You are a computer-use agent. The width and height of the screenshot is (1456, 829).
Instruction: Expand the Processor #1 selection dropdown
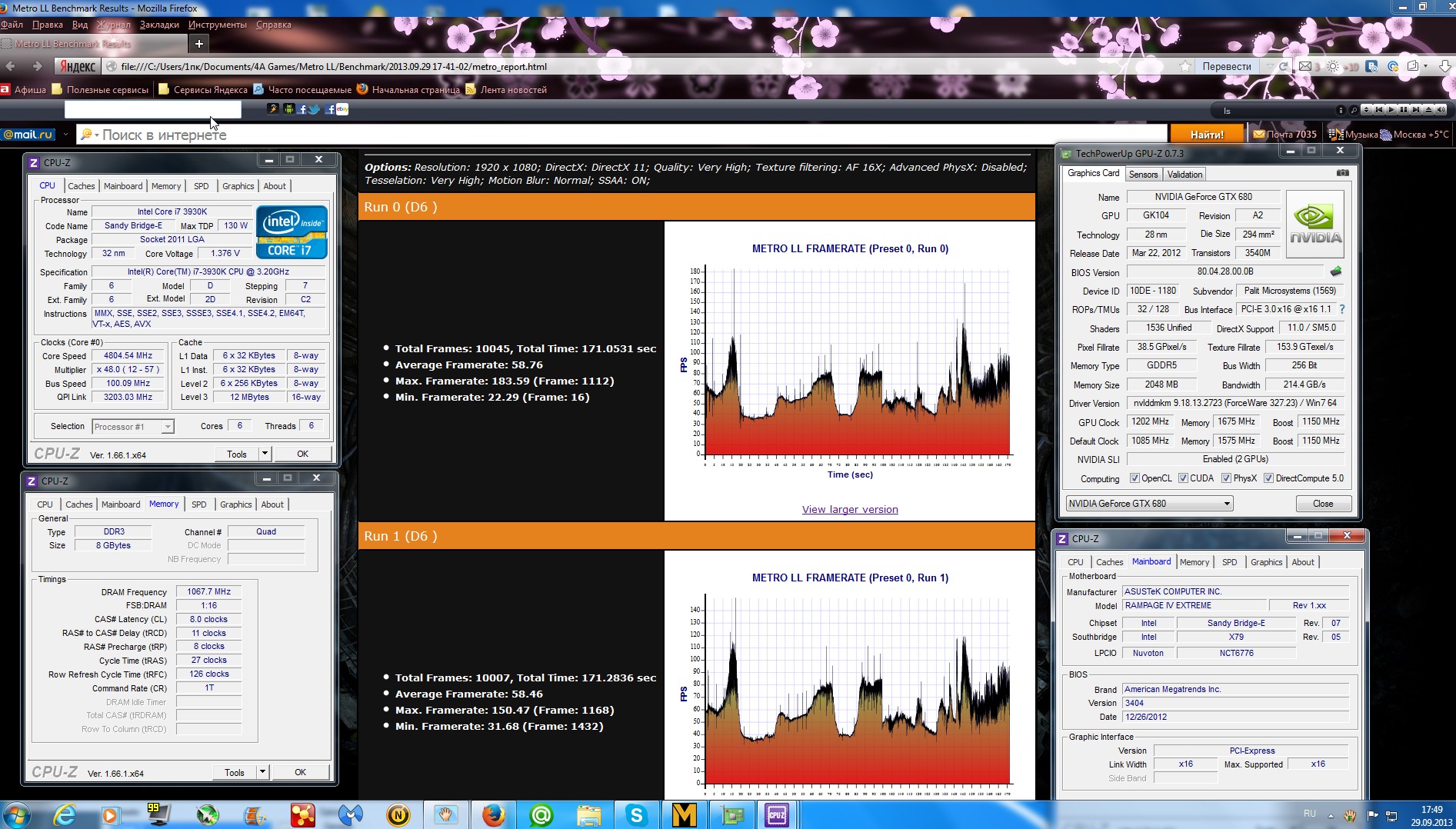tap(167, 427)
